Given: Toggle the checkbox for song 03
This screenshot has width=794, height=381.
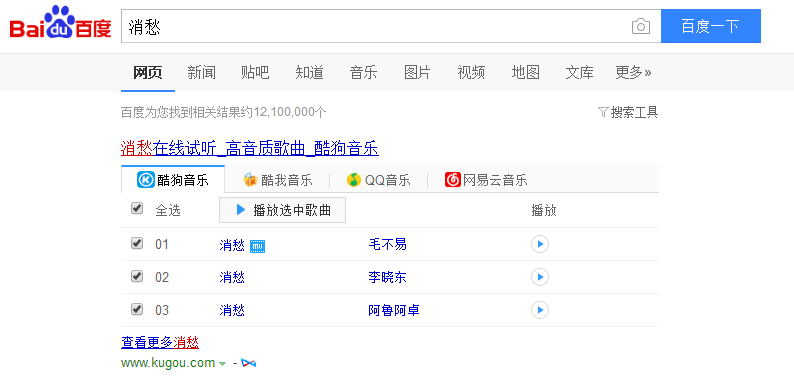Looking at the screenshot, I should [137, 309].
